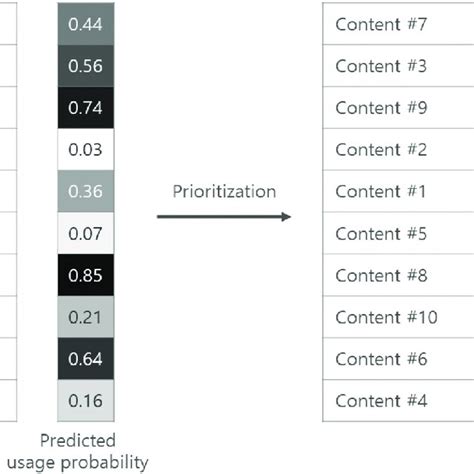Click the 0.64 dark cell
The width and height of the screenshot is (474, 474).
(86, 359)
